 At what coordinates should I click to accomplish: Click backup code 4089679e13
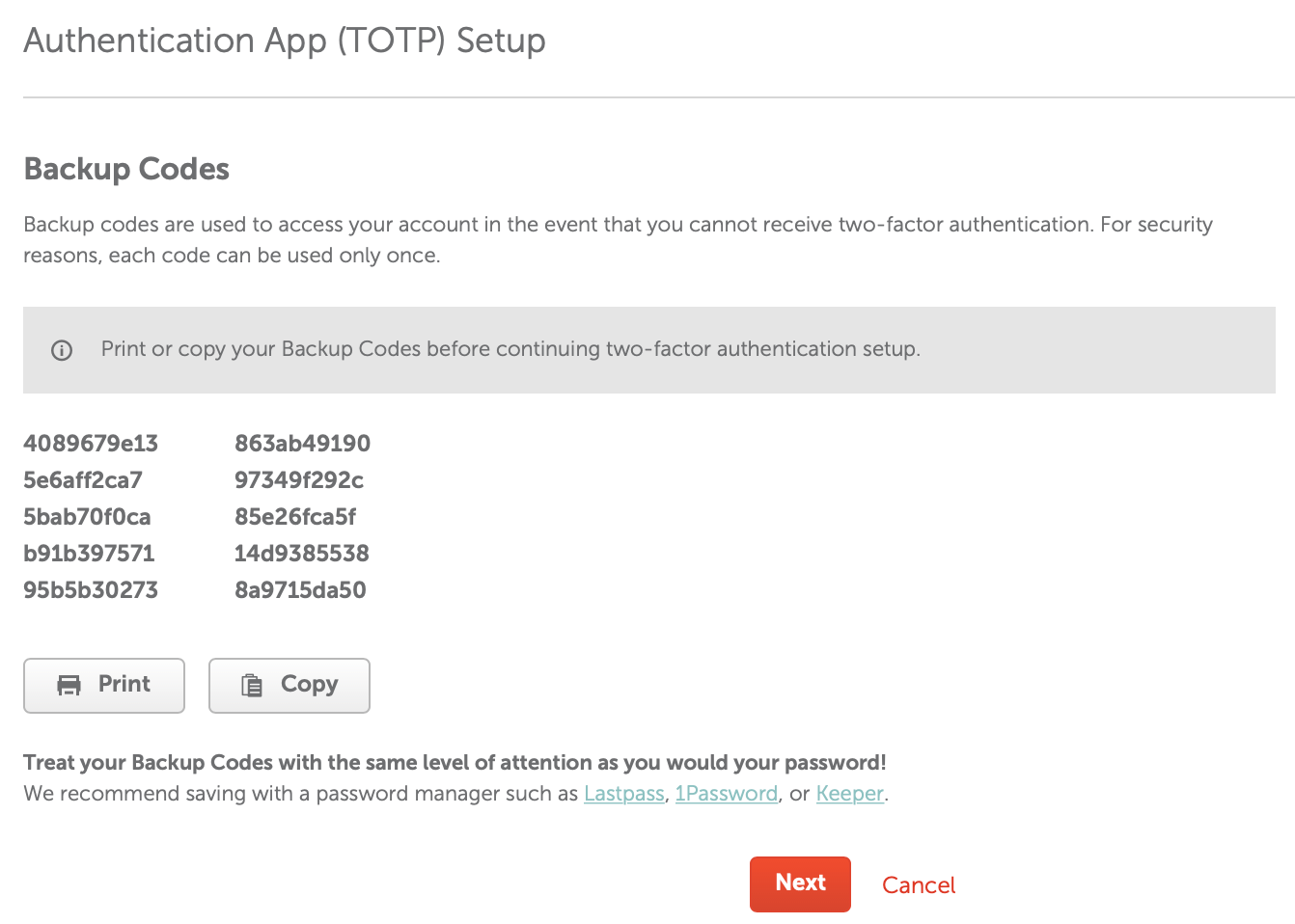(91, 444)
